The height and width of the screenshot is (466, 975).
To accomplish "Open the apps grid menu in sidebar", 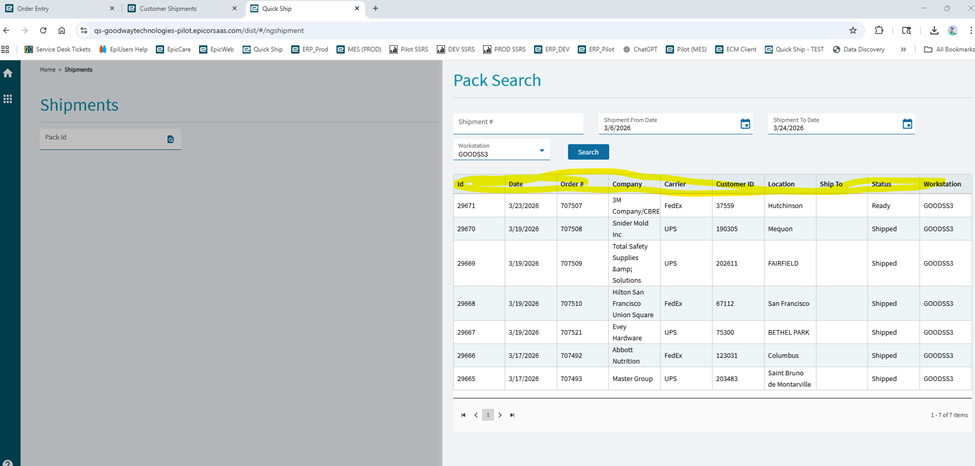I will click(8, 99).
